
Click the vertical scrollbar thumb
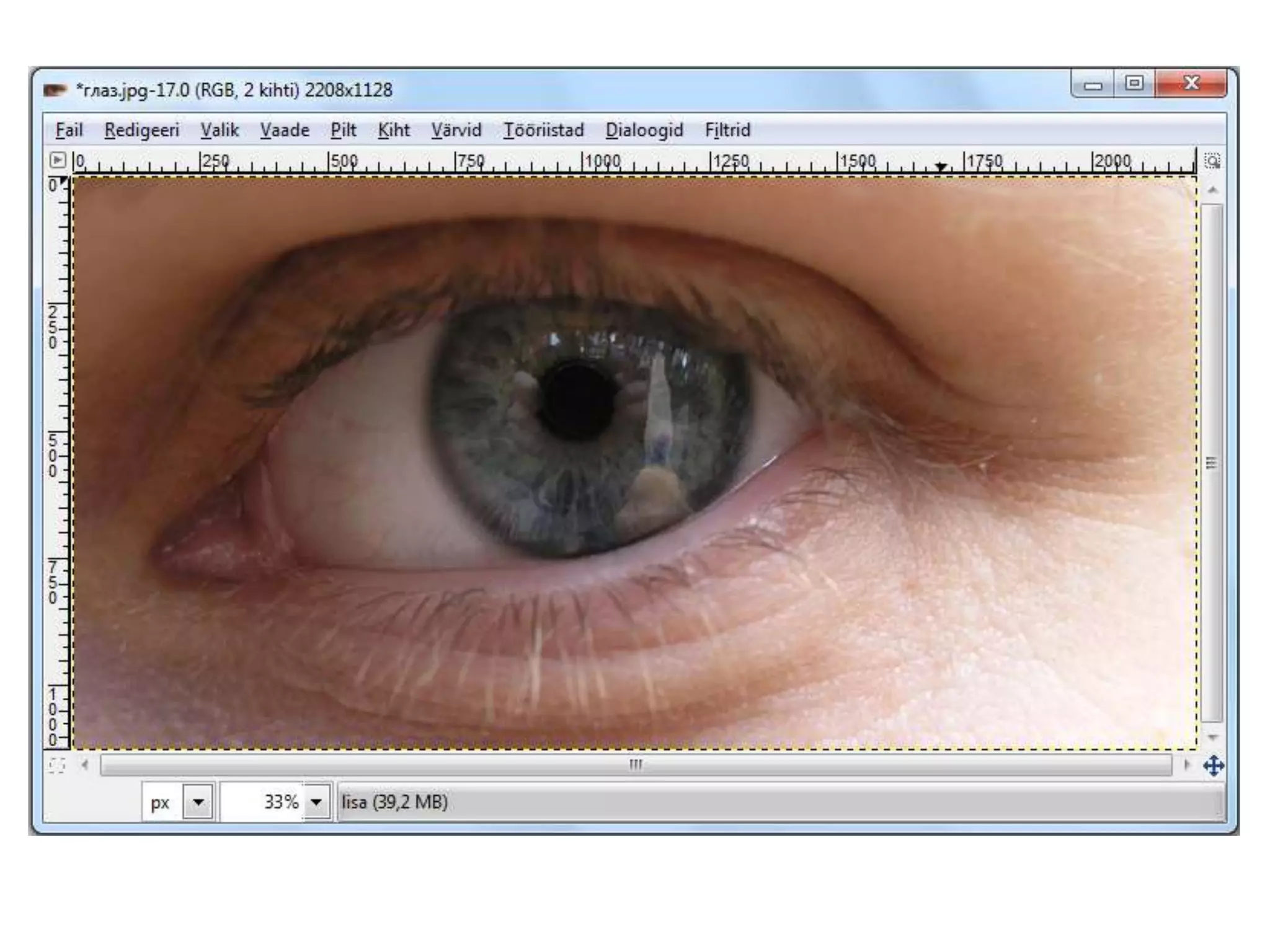tap(1212, 463)
